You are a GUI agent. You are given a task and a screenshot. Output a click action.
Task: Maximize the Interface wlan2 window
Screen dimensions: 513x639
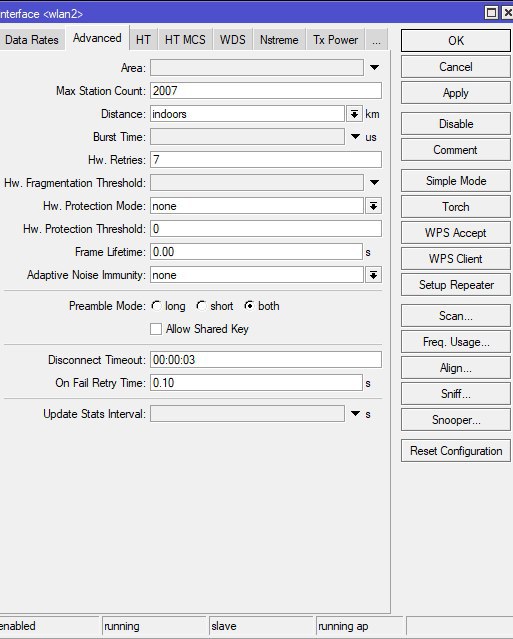[x=491, y=13]
